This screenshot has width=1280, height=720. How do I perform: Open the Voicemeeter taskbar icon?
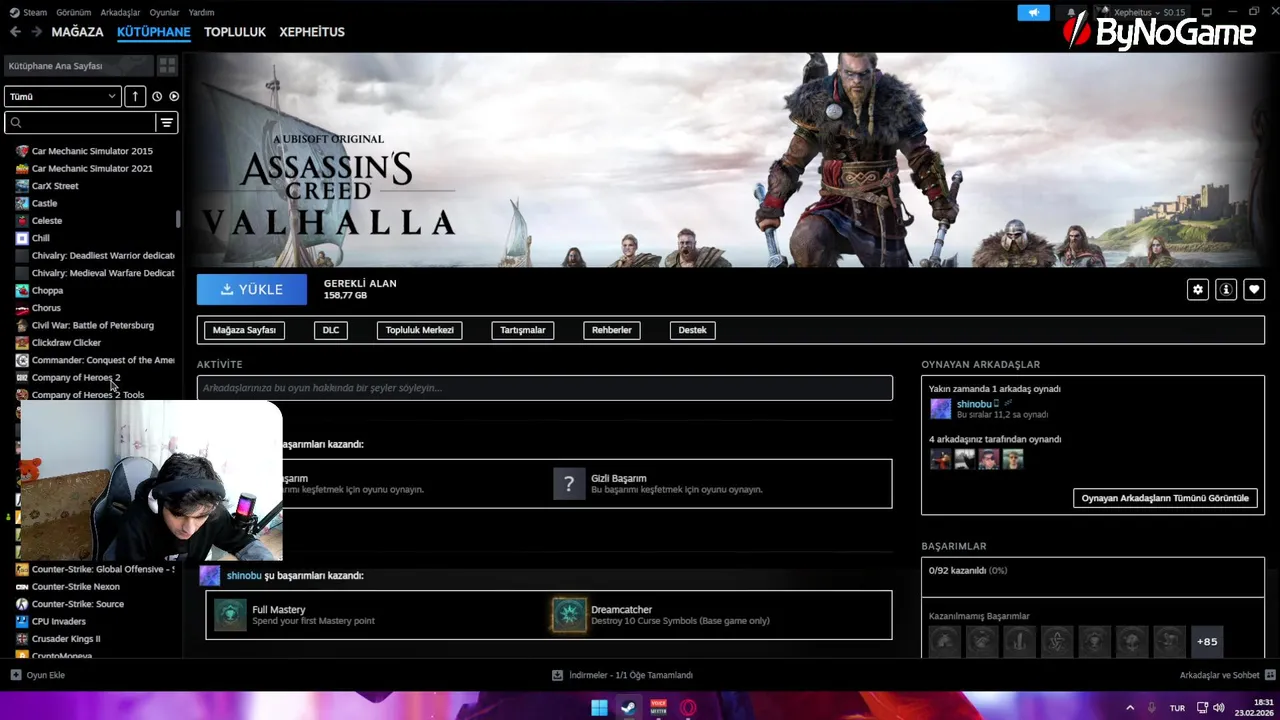658,708
